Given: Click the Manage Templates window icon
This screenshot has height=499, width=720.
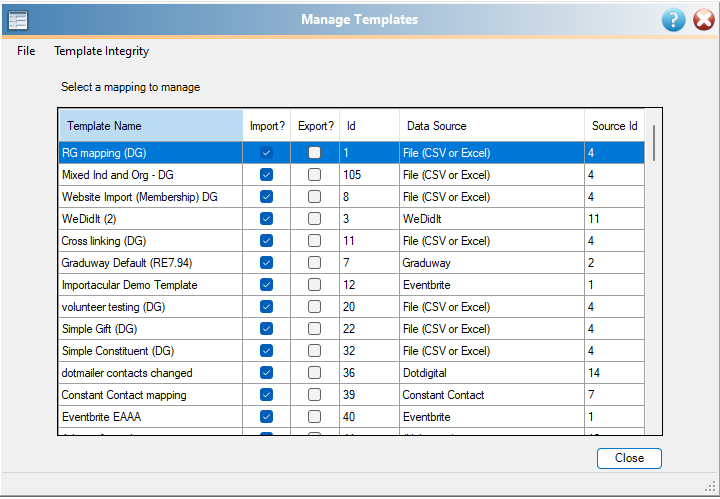Looking at the screenshot, I should pyautogui.click(x=18, y=20).
